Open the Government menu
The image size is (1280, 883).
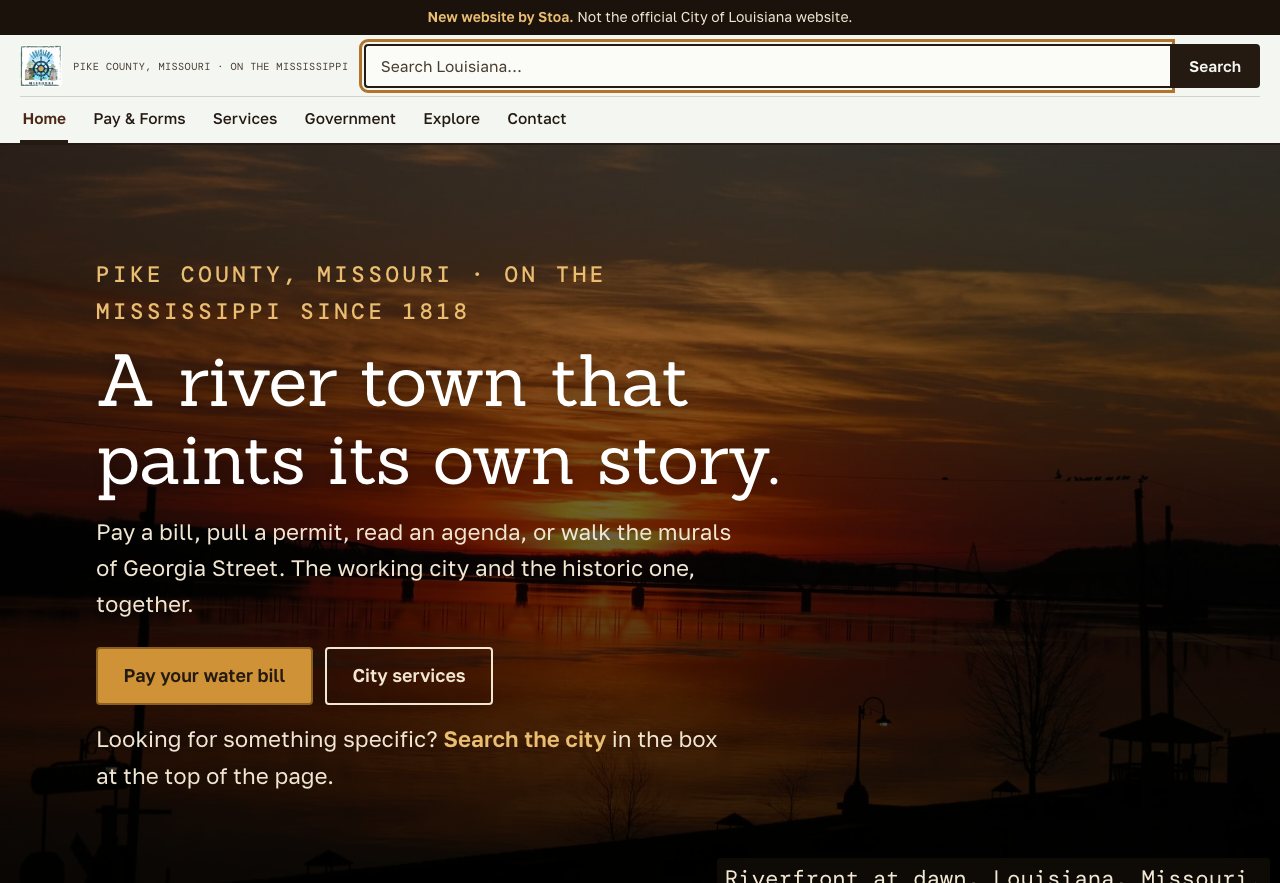[x=350, y=119]
